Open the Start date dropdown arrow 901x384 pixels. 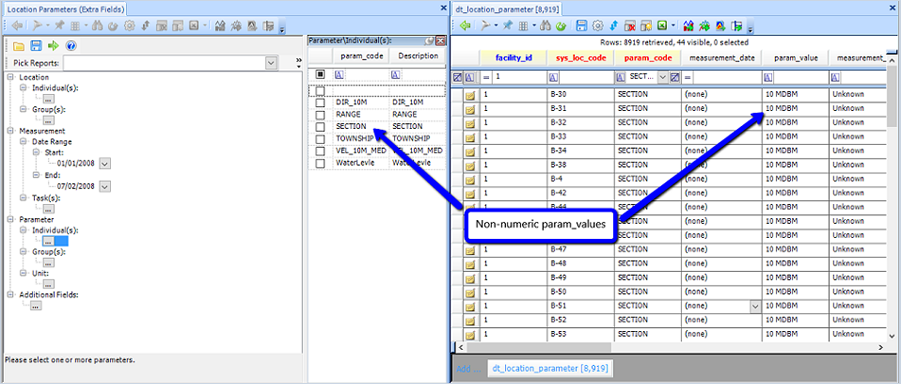coord(105,163)
